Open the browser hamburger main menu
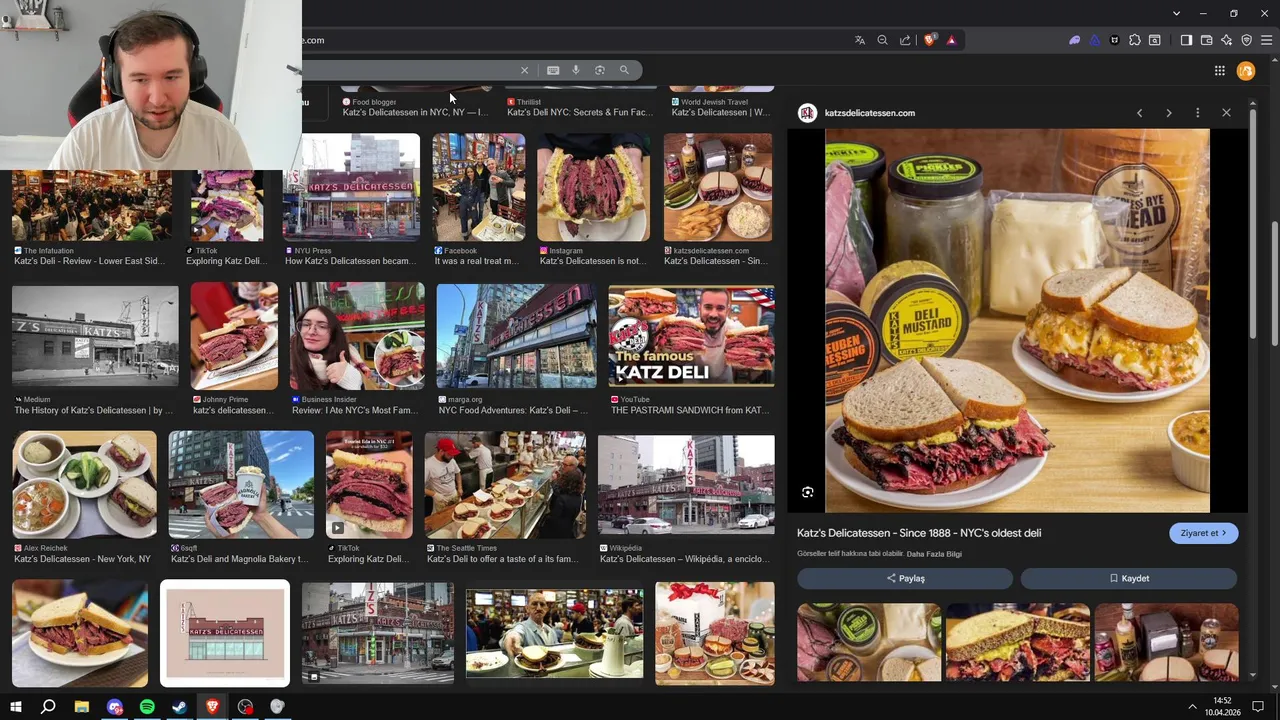Screen dimensions: 1280x720 point(1267,40)
